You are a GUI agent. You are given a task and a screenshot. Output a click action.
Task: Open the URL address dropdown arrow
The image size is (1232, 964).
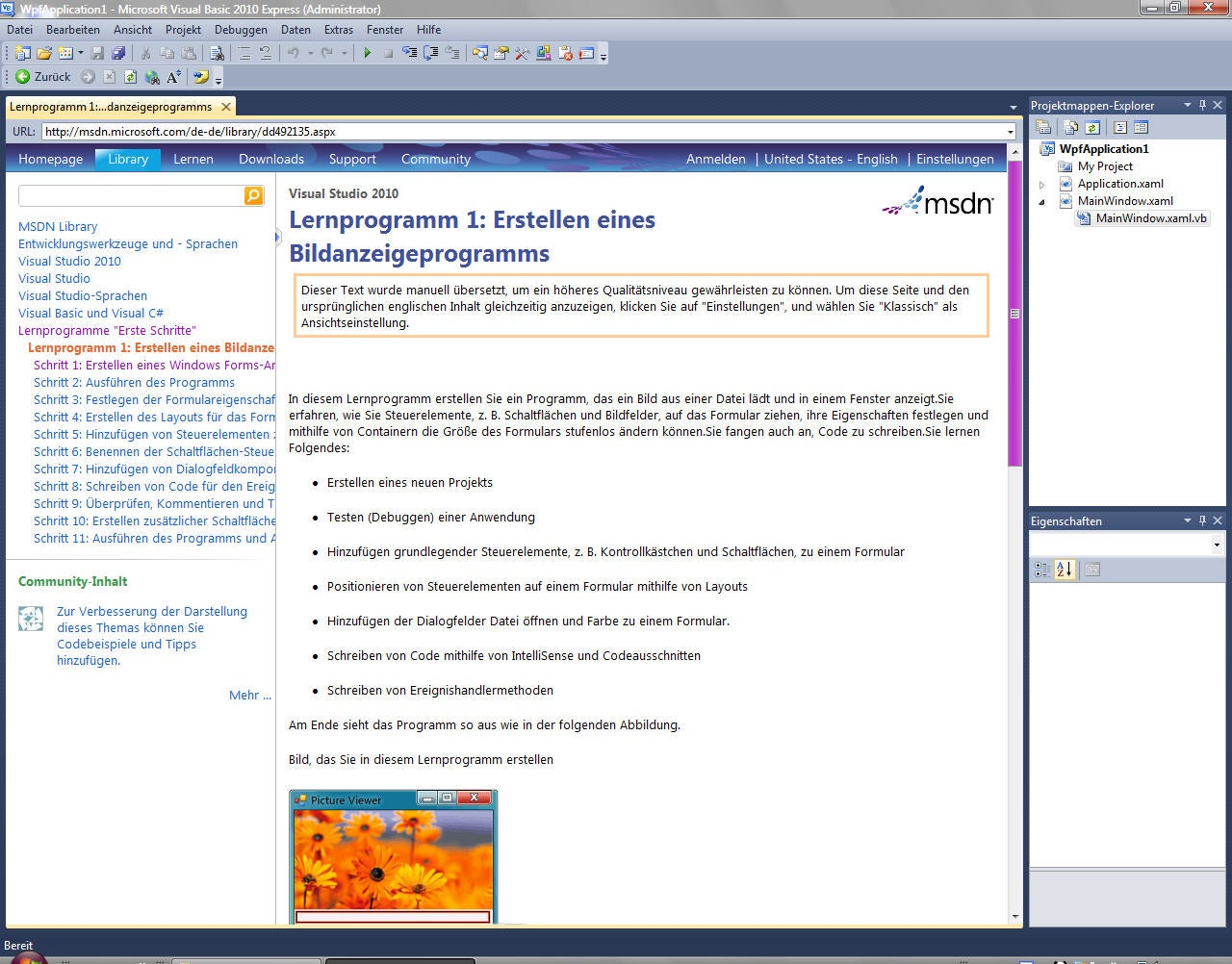pyautogui.click(x=1011, y=132)
